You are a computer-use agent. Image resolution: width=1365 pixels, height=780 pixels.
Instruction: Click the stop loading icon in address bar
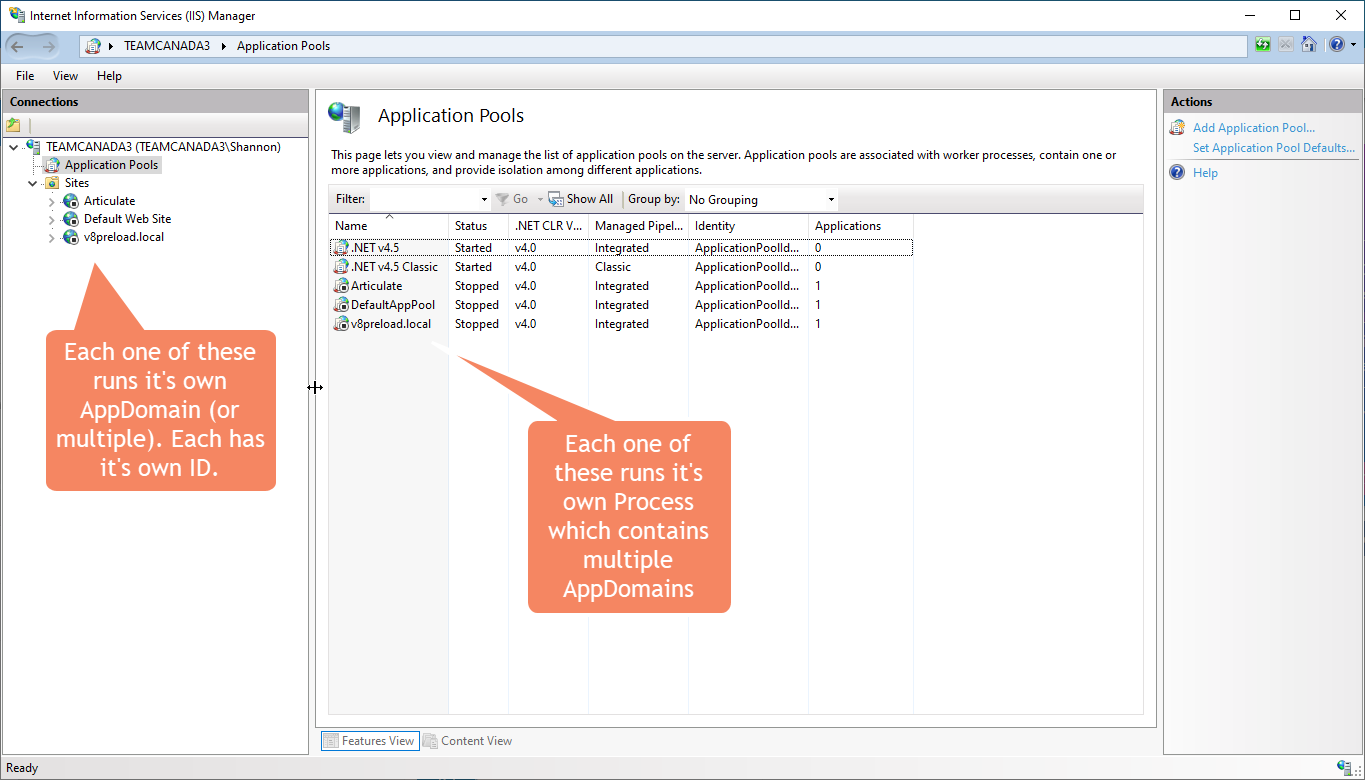tap(1286, 45)
